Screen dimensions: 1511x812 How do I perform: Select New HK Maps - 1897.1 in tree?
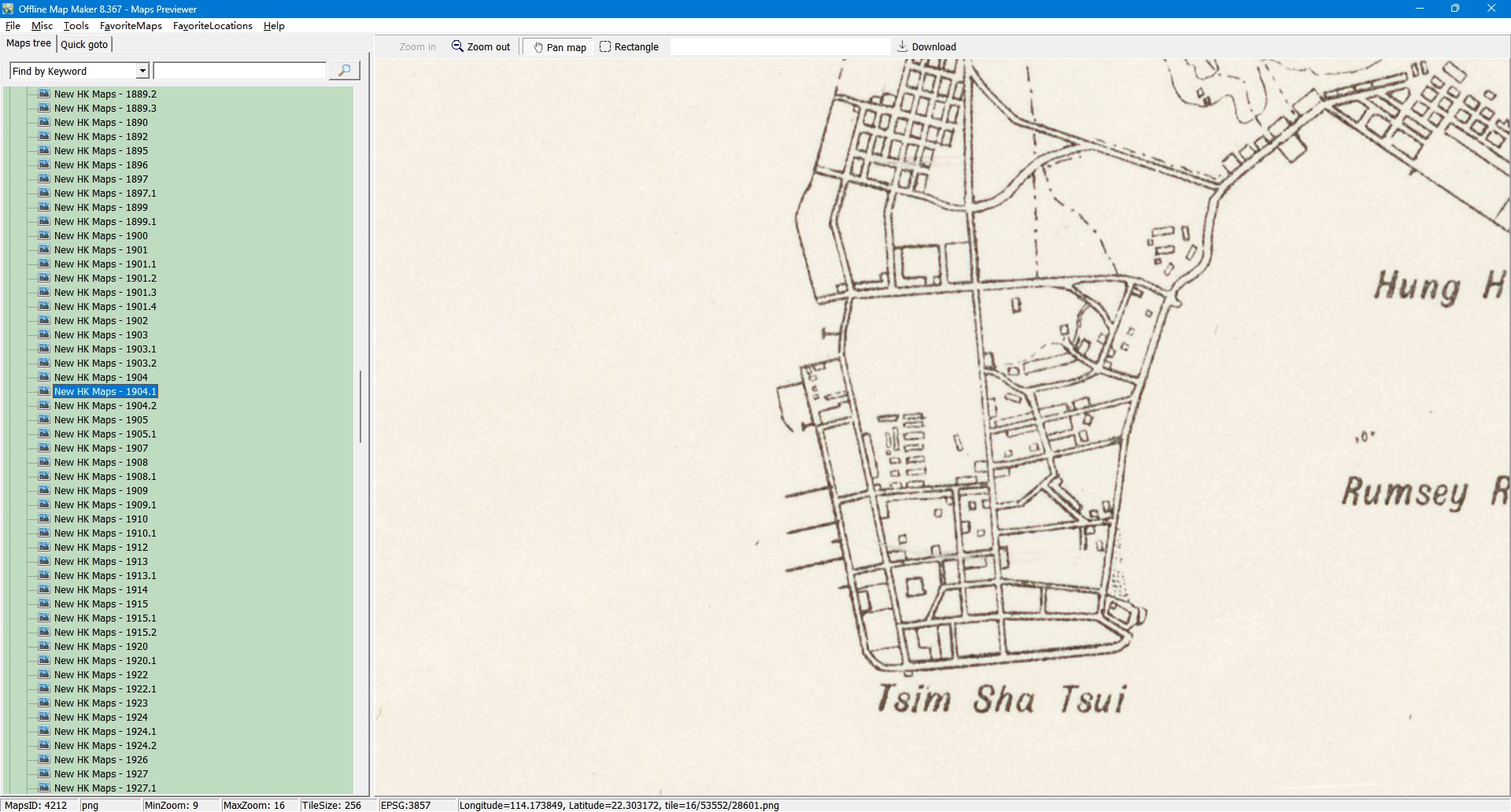(105, 194)
